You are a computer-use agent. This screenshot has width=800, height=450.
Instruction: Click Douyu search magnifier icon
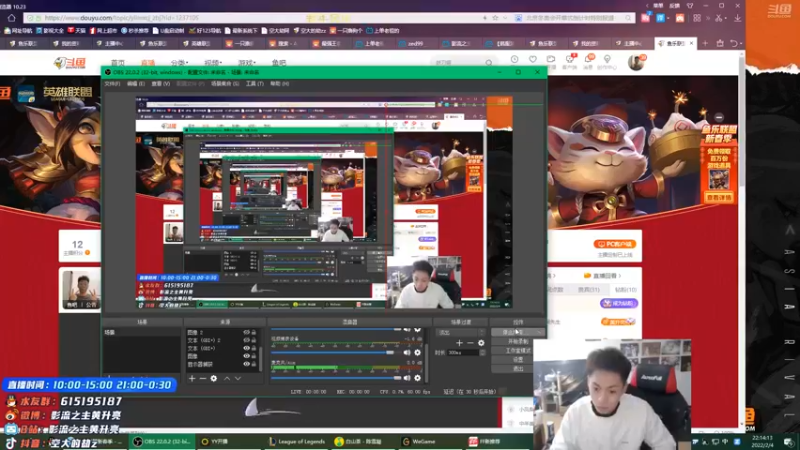(x=489, y=63)
